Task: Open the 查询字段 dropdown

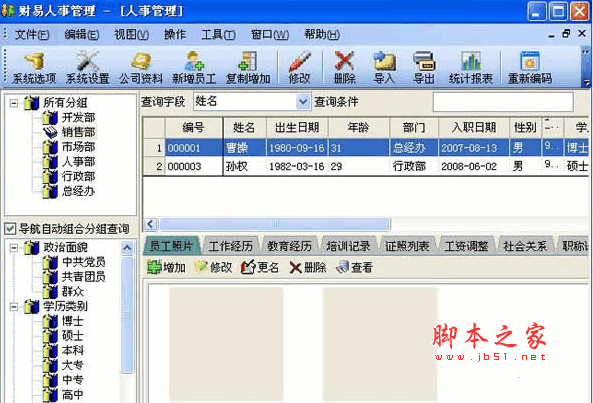Action: click(303, 101)
